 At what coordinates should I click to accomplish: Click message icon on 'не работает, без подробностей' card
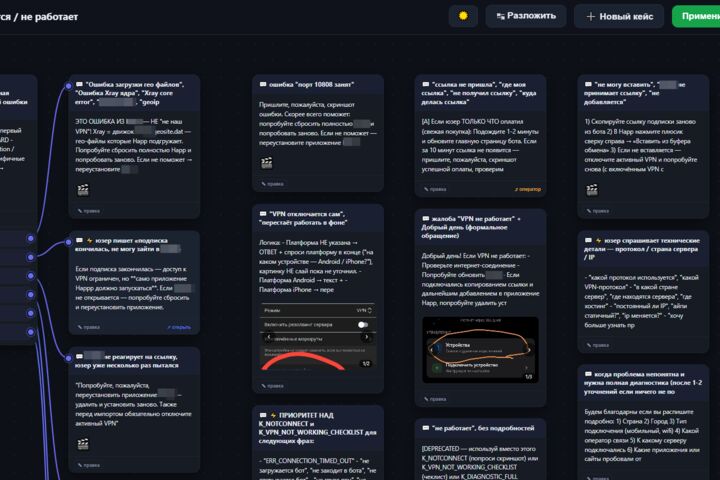pyautogui.click(x=426, y=428)
